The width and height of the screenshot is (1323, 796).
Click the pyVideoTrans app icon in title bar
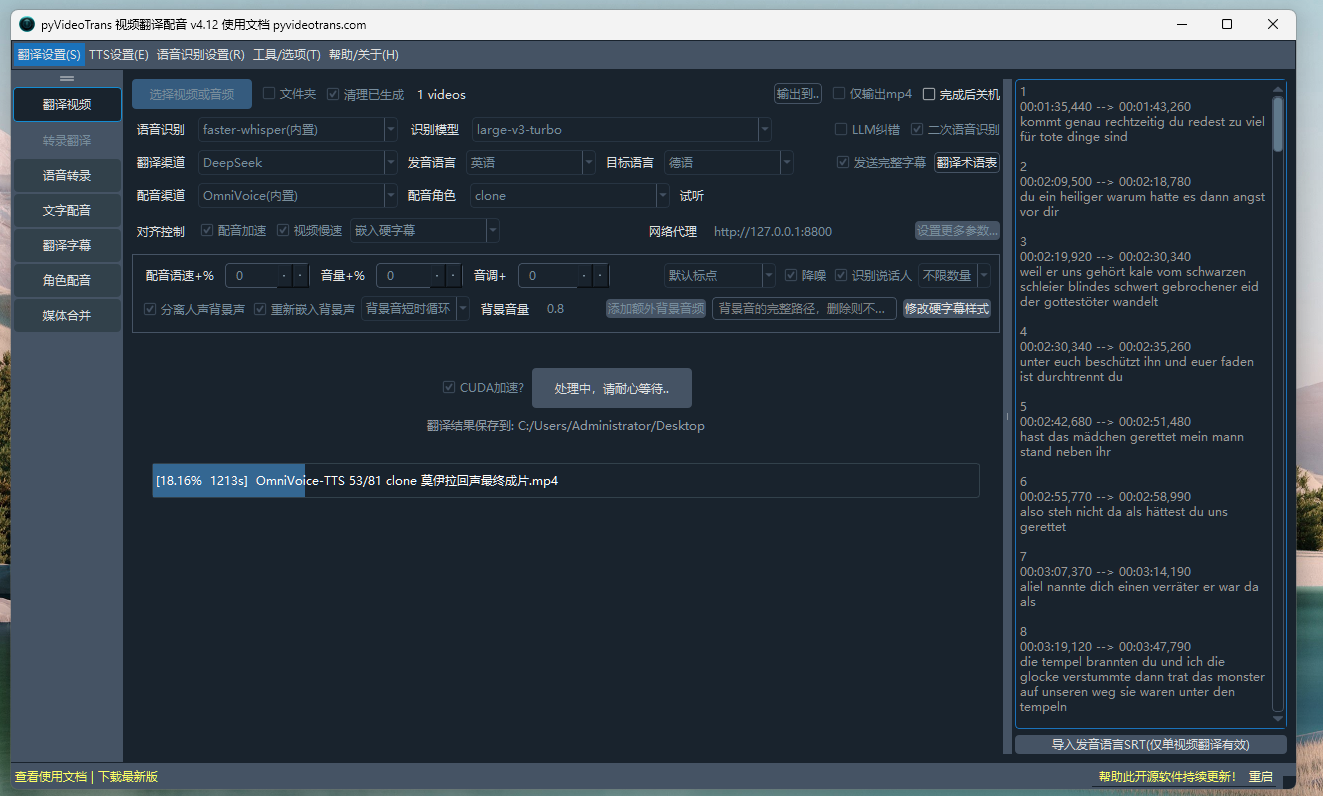(27, 24)
